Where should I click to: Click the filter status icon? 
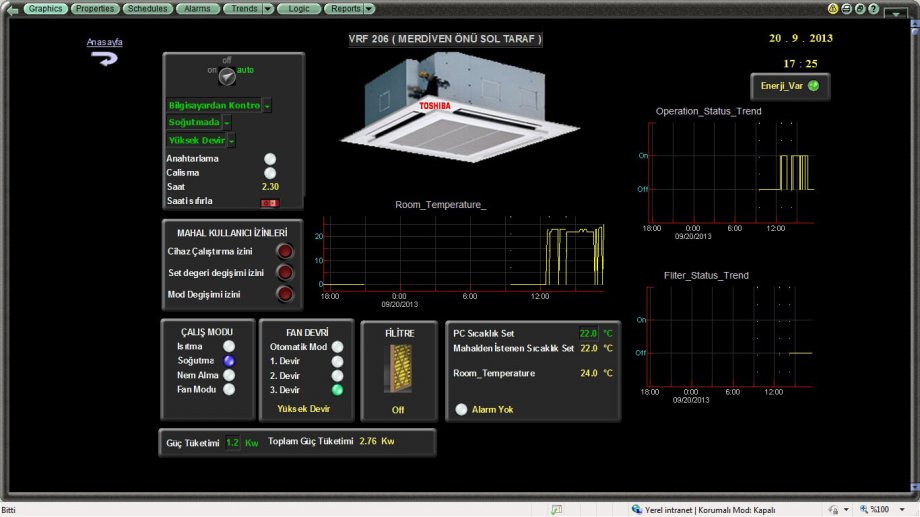[x=399, y=369]
